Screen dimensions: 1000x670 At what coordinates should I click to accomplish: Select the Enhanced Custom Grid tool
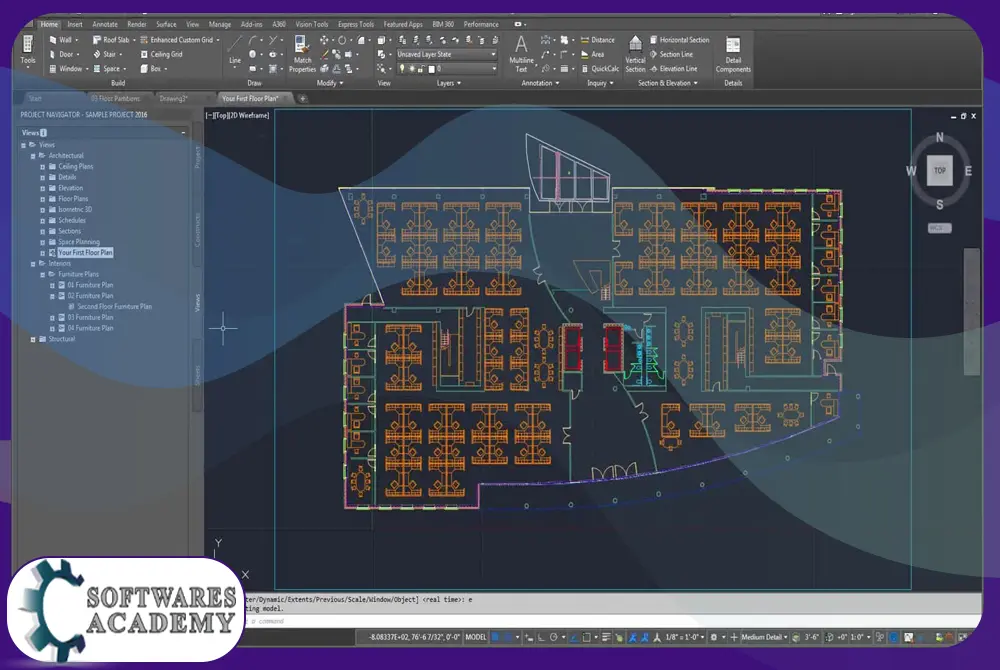(179, 40)
